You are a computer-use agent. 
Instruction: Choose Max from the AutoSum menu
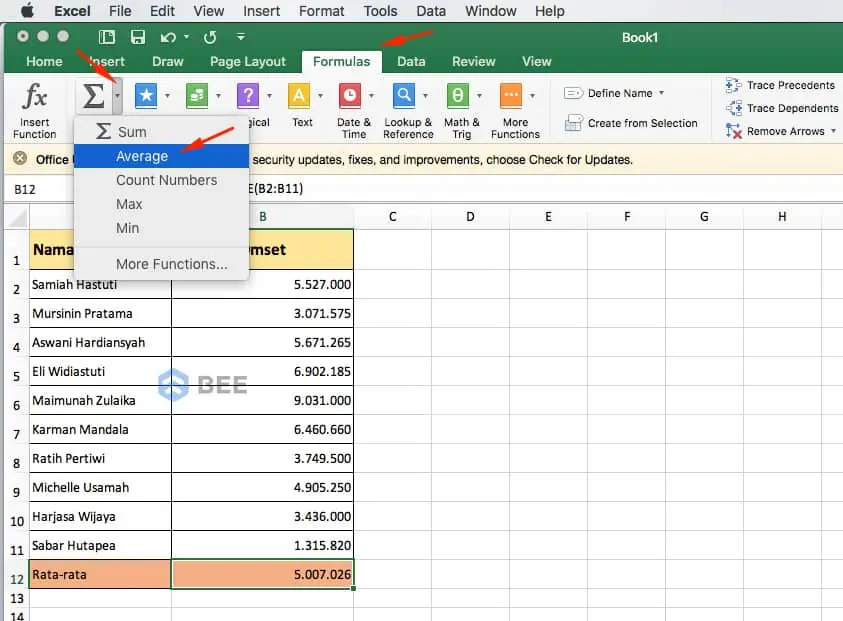click(161, 204)
